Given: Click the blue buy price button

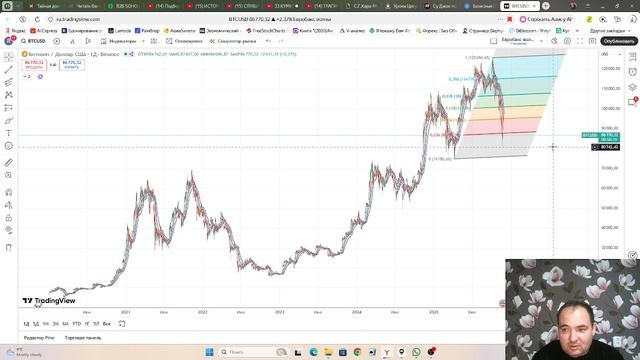Looking at the screenshot, I should click(x=72, y=64).
